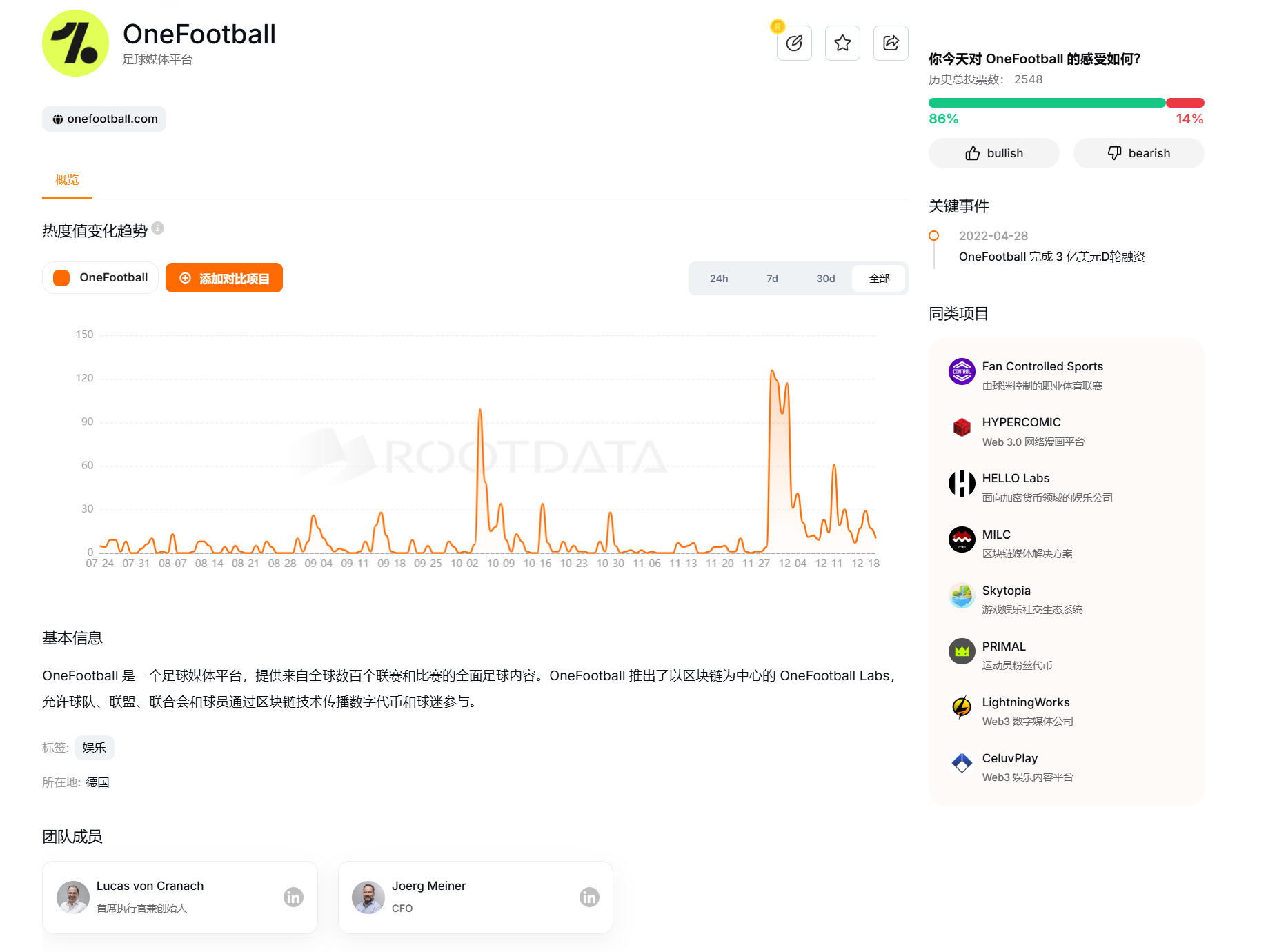Click the PRIMAL project name
The image size is (1277, 952).
[1004, 646]
